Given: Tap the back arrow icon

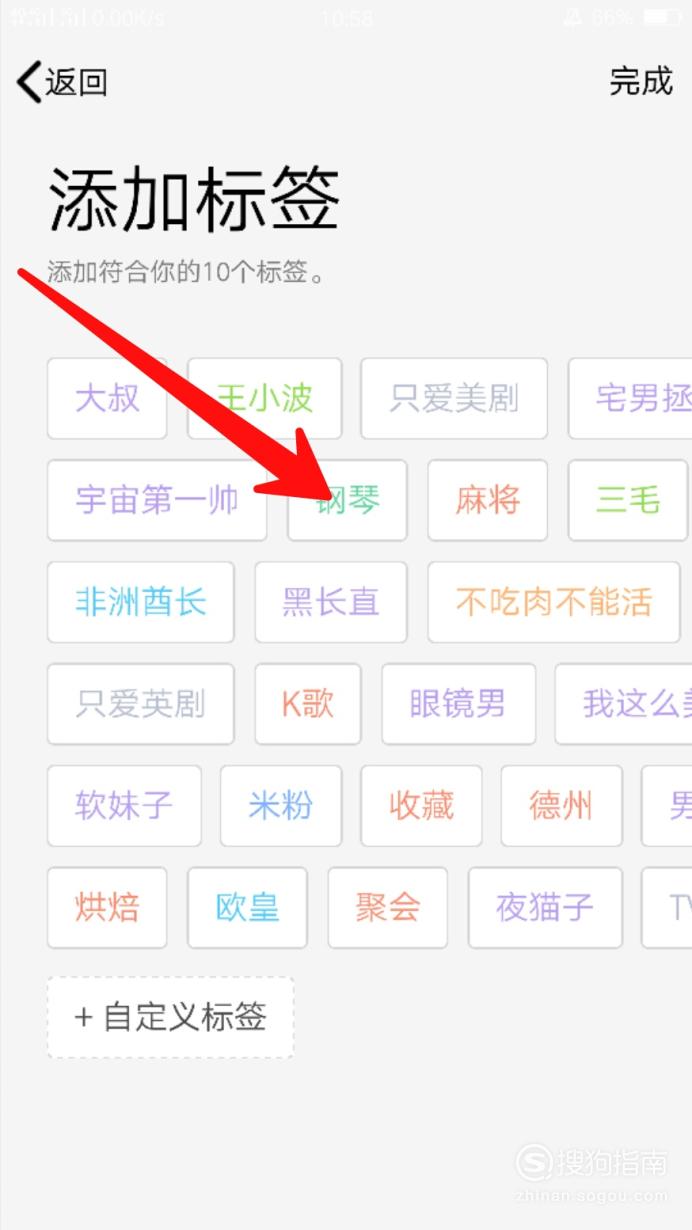Looking at the screenshot, I should click(x=28, y=82).
